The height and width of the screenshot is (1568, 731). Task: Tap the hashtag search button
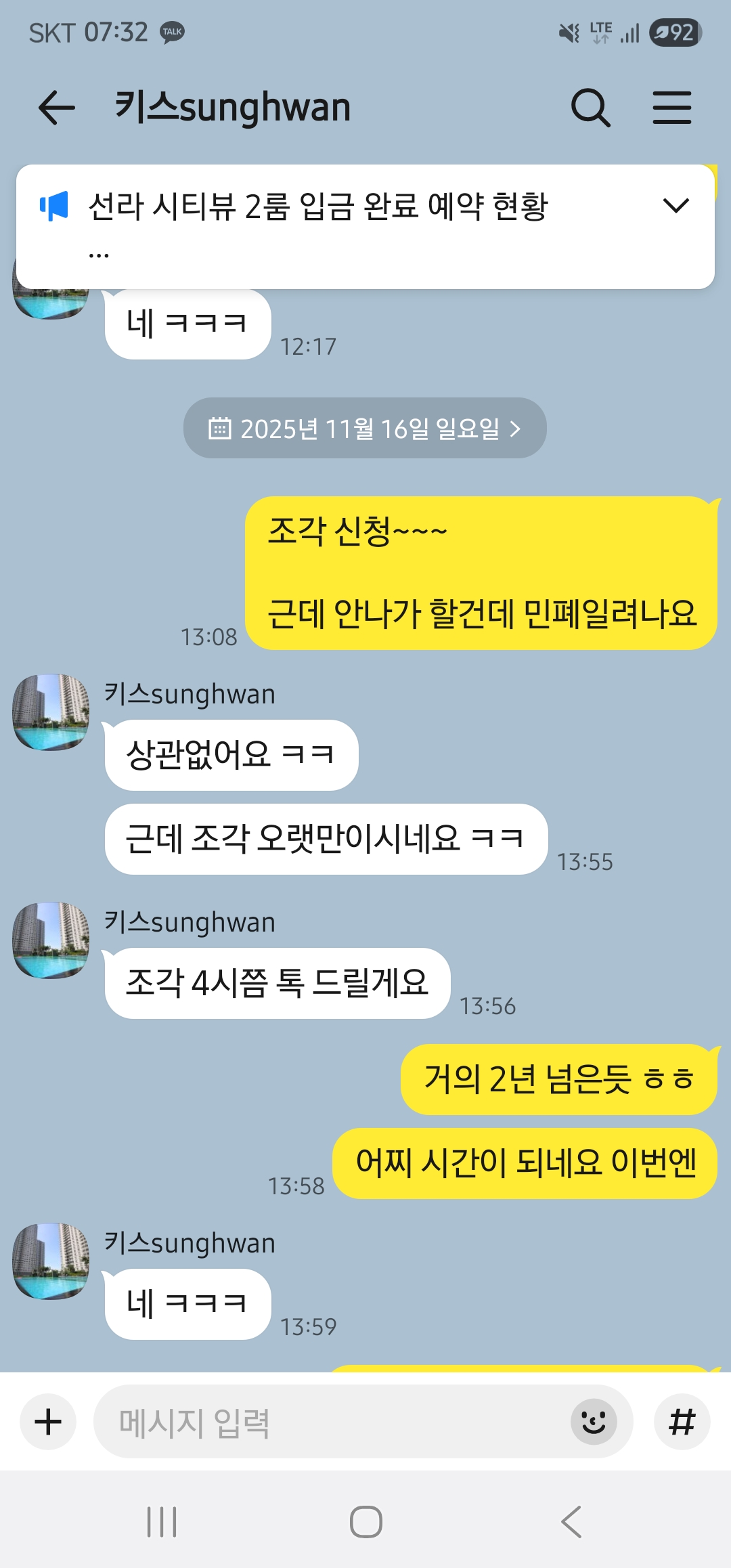(682, 1421)
